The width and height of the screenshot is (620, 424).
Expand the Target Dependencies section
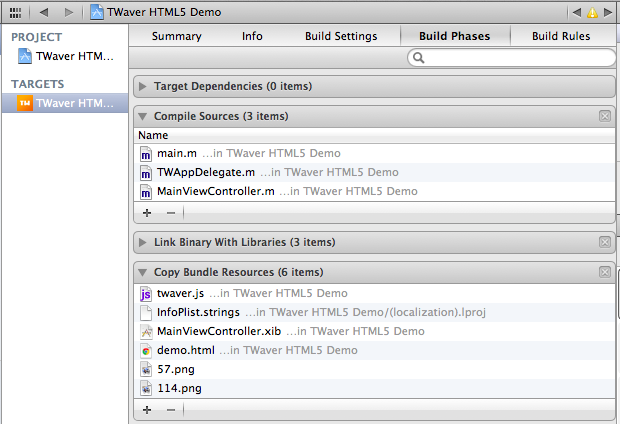(x=143, y=86)
